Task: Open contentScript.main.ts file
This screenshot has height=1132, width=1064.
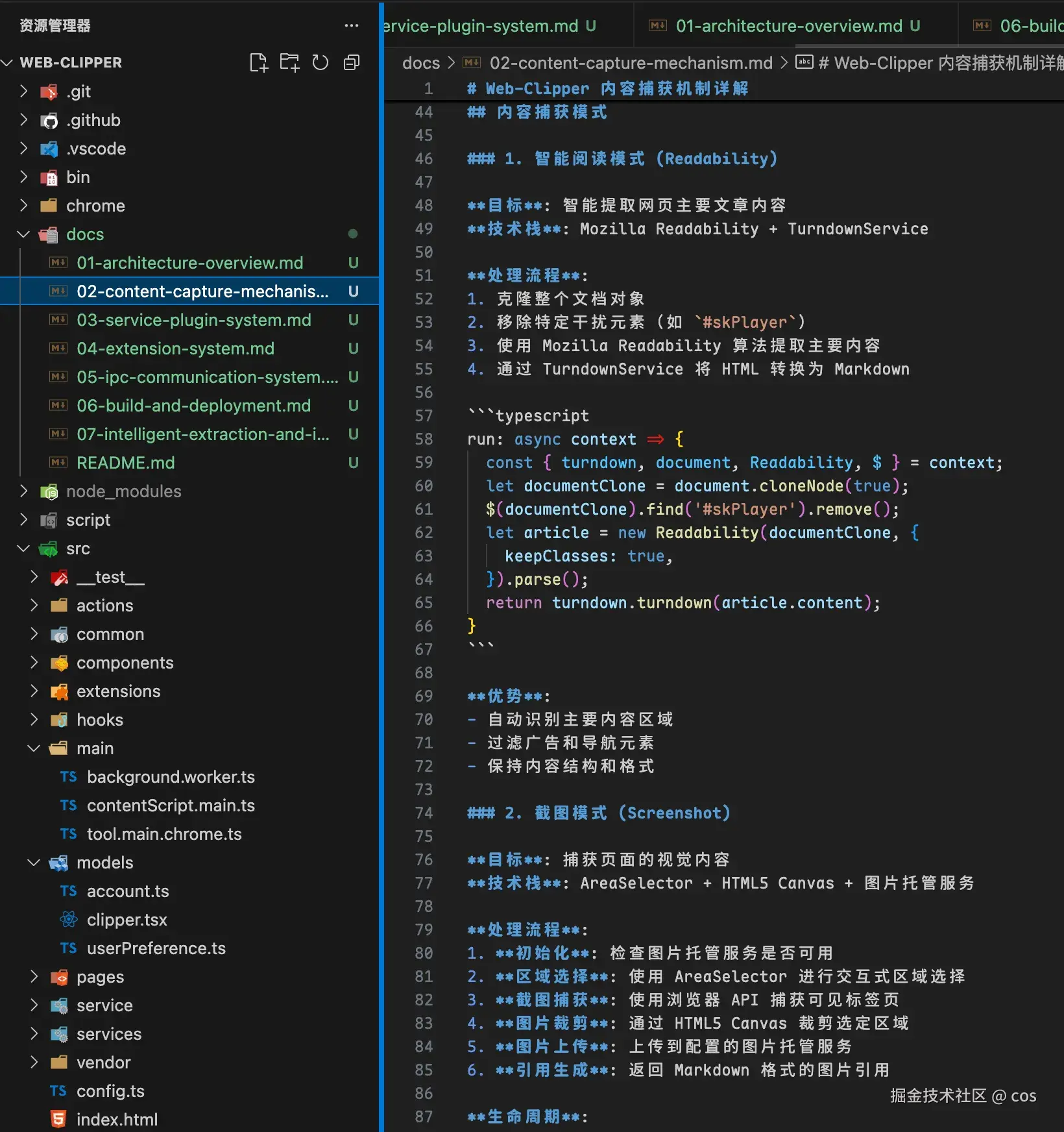Action: coord(189,806)
